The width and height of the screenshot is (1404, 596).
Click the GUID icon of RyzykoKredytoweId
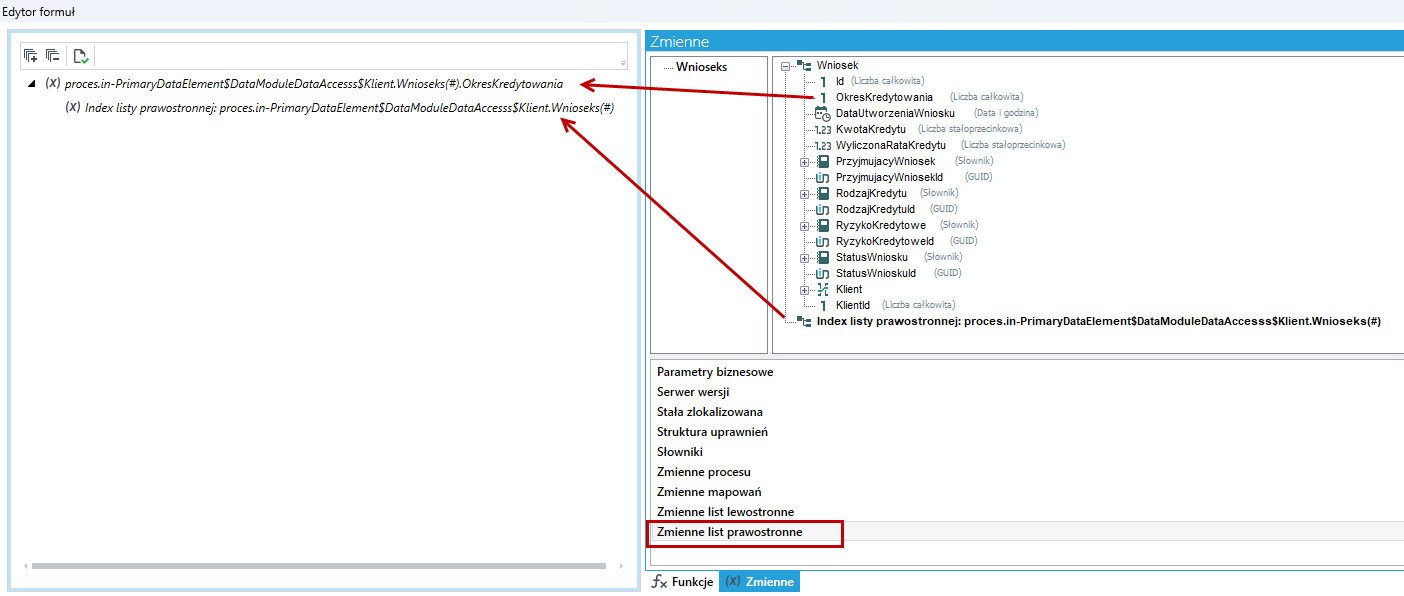823,241
